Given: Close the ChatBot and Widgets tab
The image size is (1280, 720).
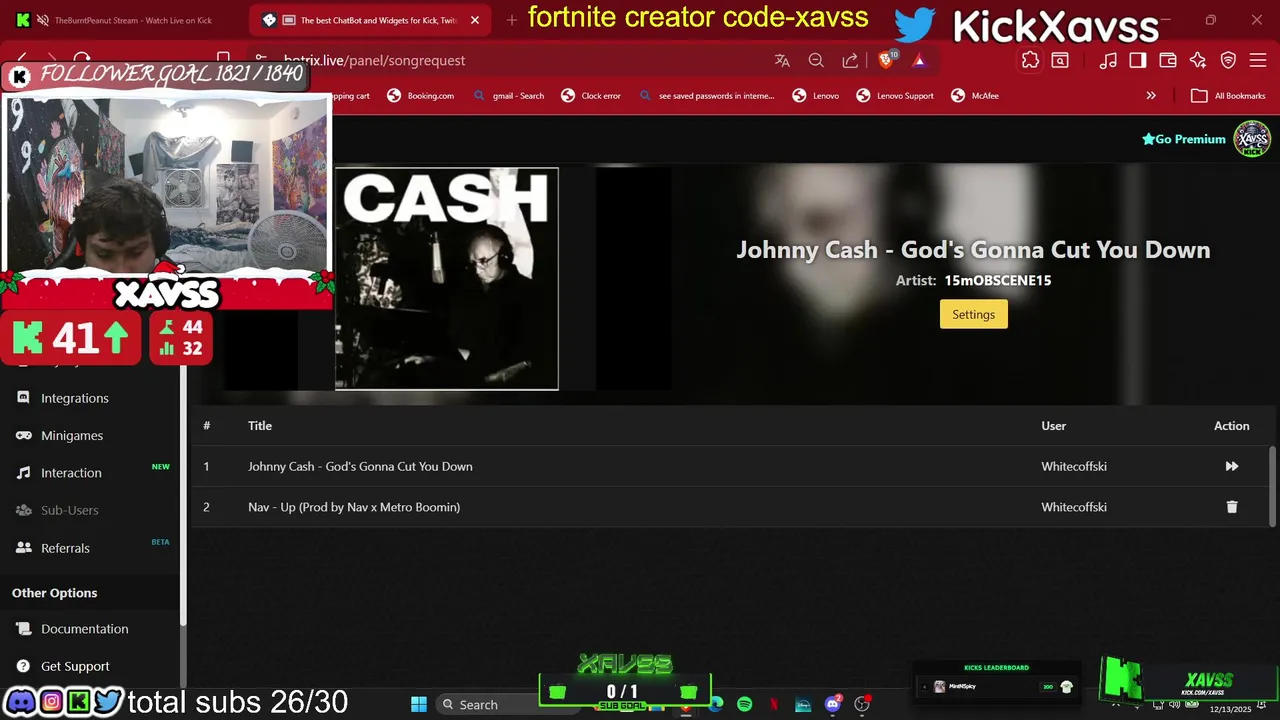Looking at the screenshot, I should tap(475, 20).
